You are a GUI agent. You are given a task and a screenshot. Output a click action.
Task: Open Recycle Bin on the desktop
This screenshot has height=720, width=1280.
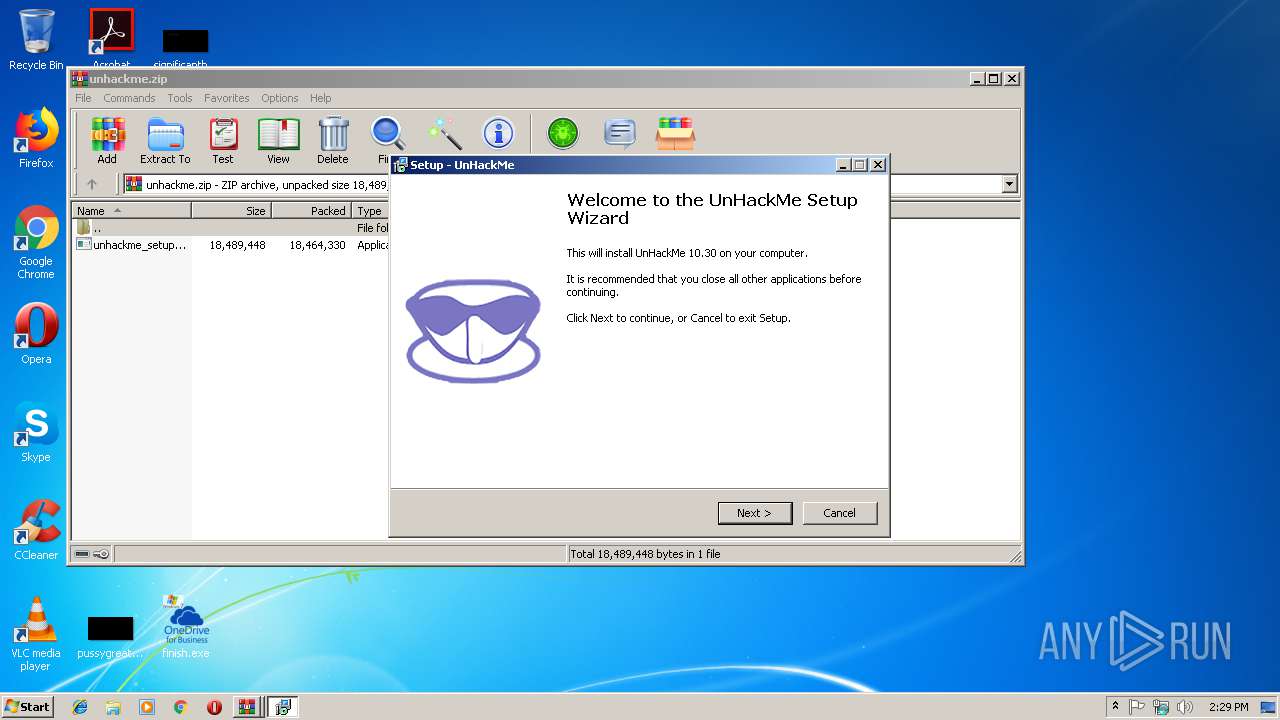click(36, 40)
